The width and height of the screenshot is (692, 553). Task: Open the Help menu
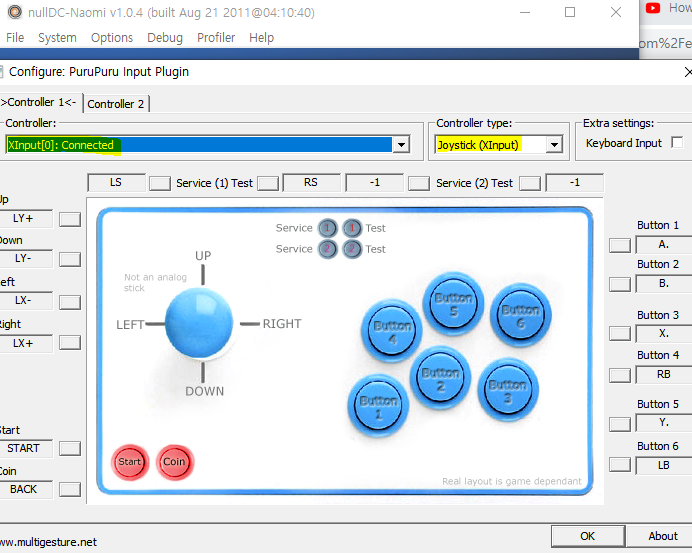tap(261, 38)
